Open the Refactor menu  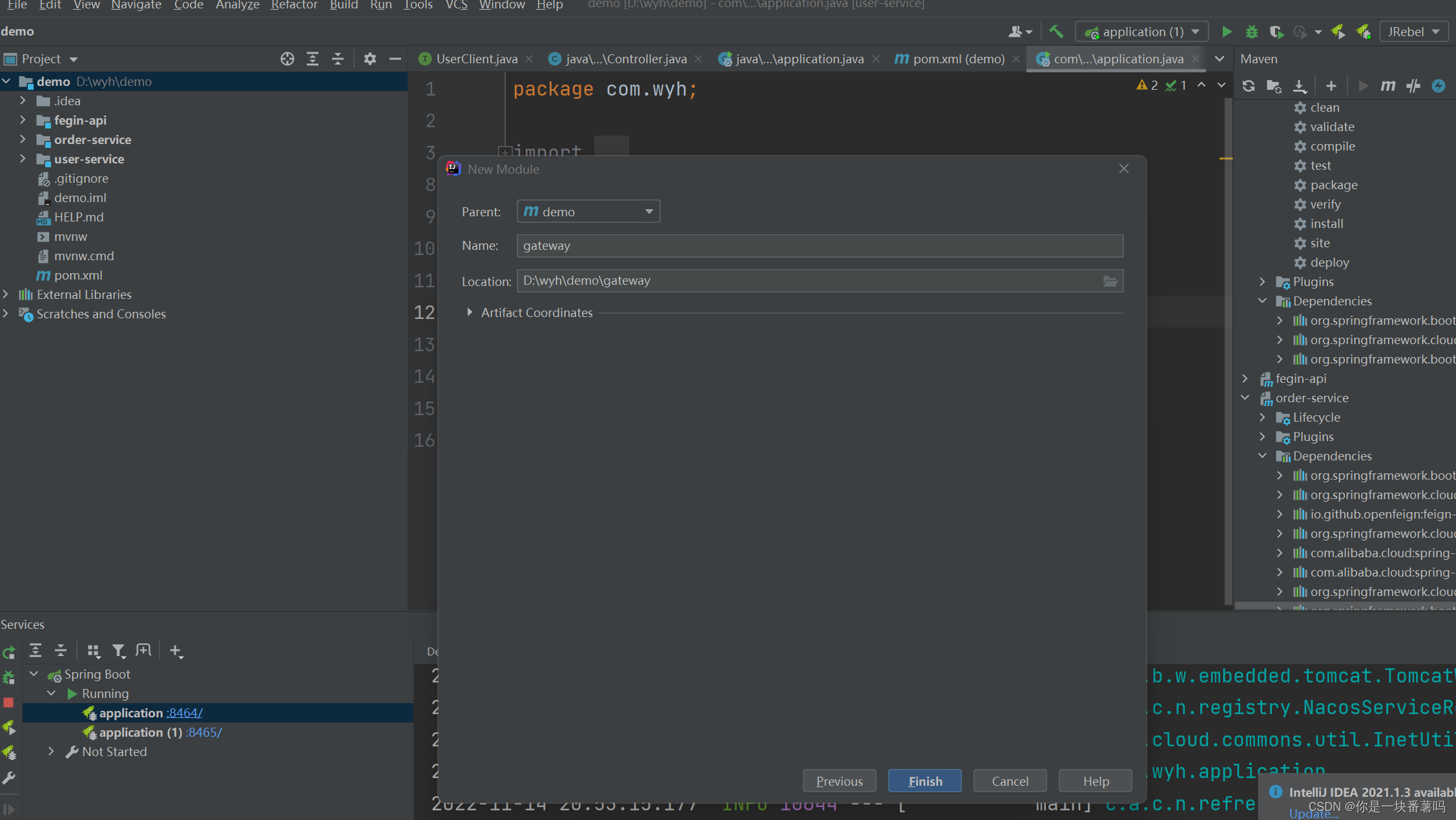[x=294, y=5]
